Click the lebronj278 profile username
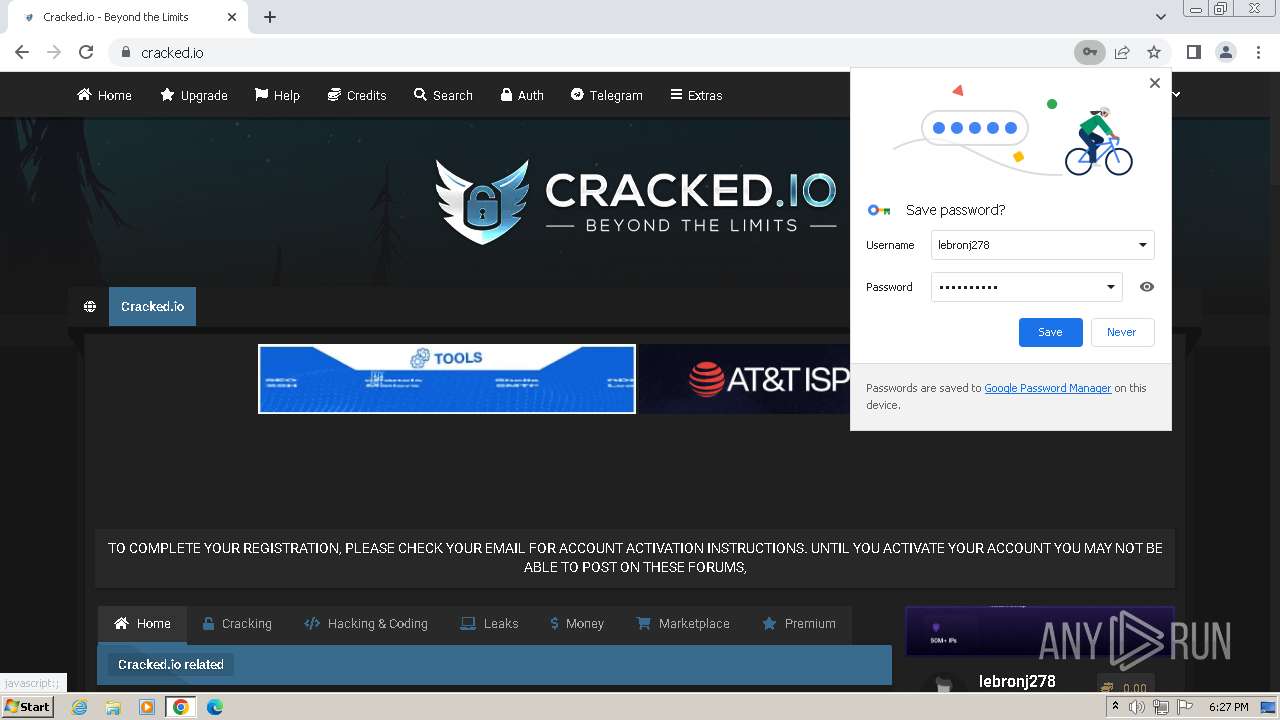This screenshot has height=720, width=1280. 1017,681
